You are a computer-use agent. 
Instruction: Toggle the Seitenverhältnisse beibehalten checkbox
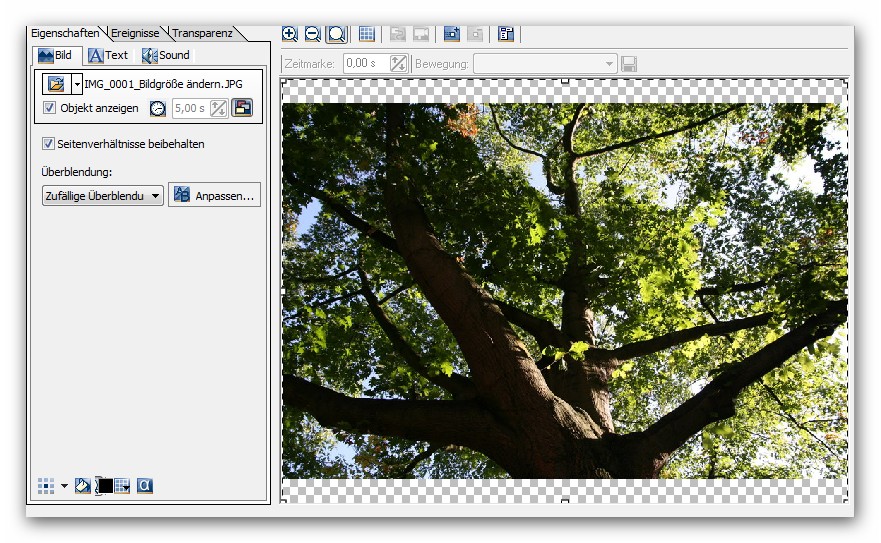pos(49,144)
